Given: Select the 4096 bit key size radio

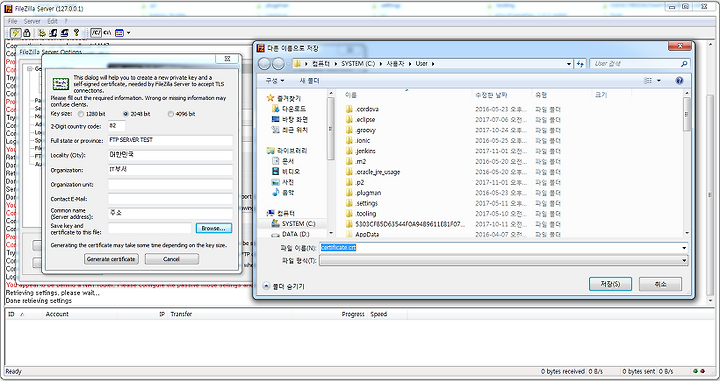Looking at the screenshot, I should (x=170, y=114).
